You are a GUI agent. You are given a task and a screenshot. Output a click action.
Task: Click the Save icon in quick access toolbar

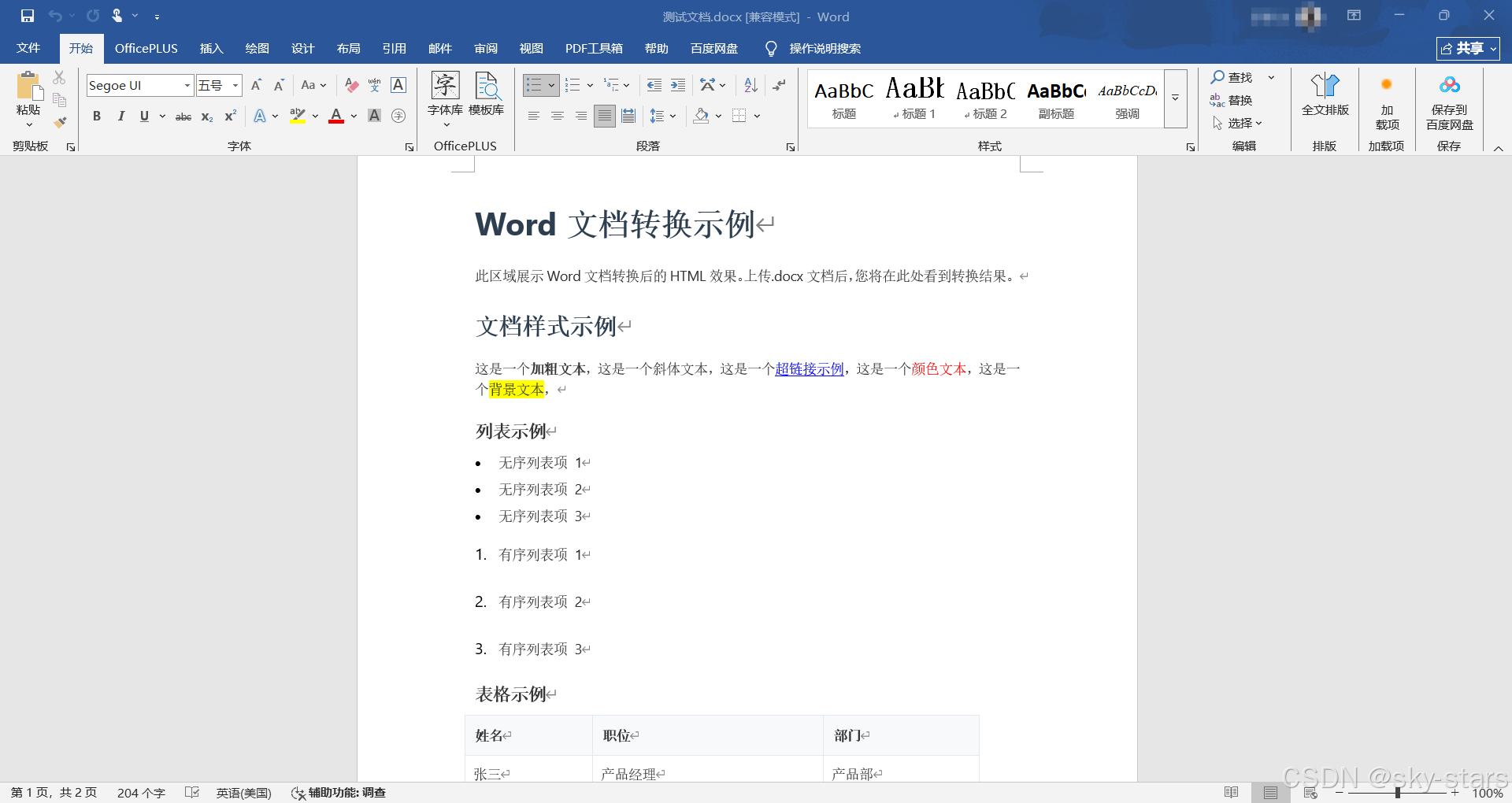(28, 16)
